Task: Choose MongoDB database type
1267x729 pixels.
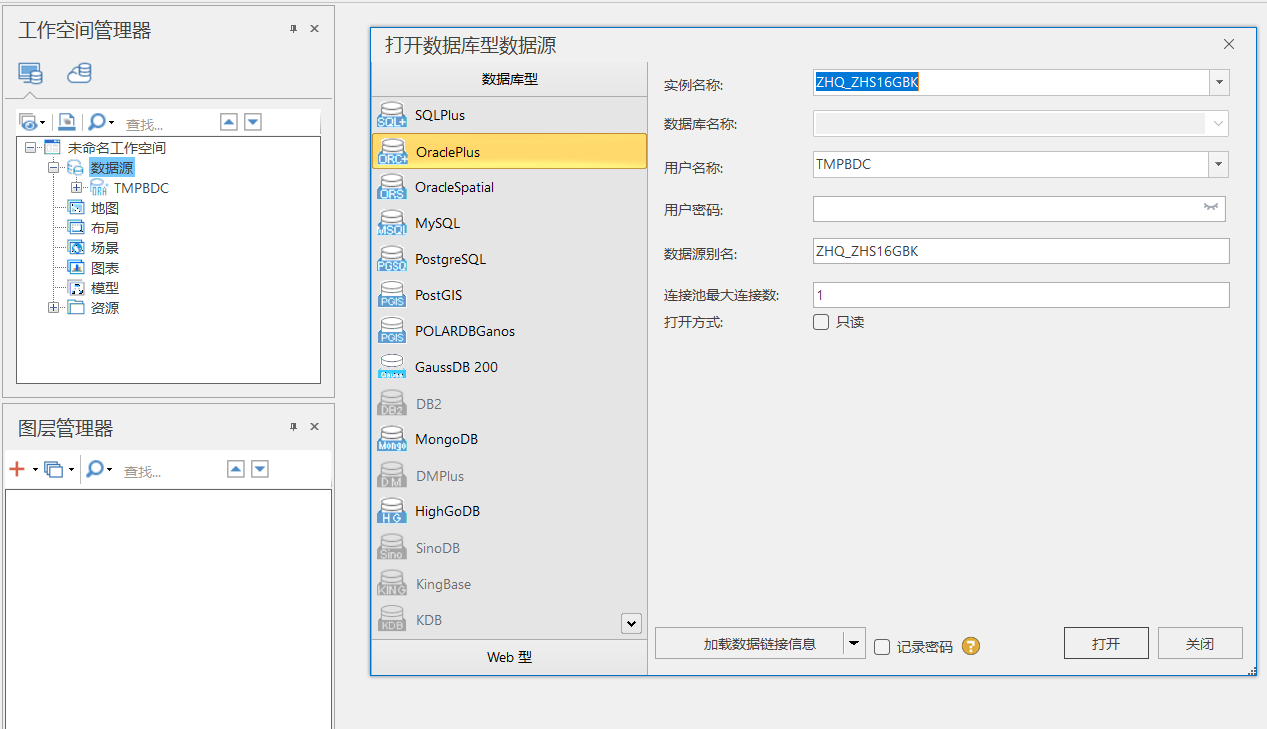Action: pos(509,439)
